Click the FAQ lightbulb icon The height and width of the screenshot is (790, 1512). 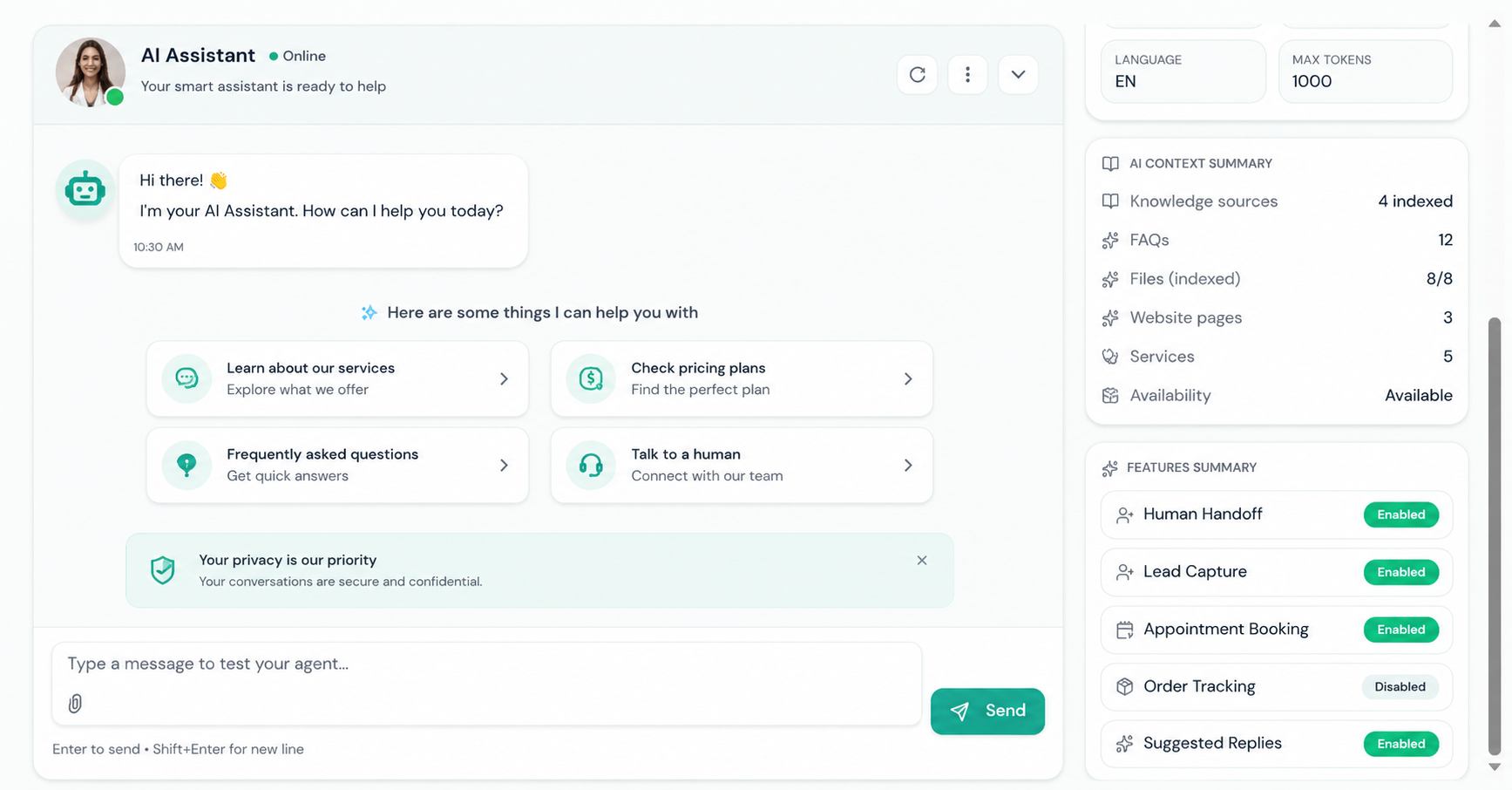(x=186, y=465)
